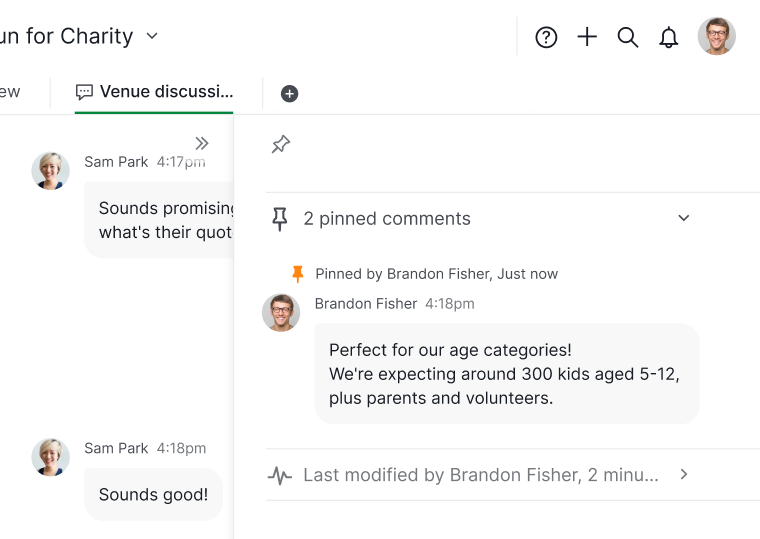Viewport: 760px width, 539px height.
Task: Click Brandon Fisher's name on pinned comment
Action: tap(366, 303)
